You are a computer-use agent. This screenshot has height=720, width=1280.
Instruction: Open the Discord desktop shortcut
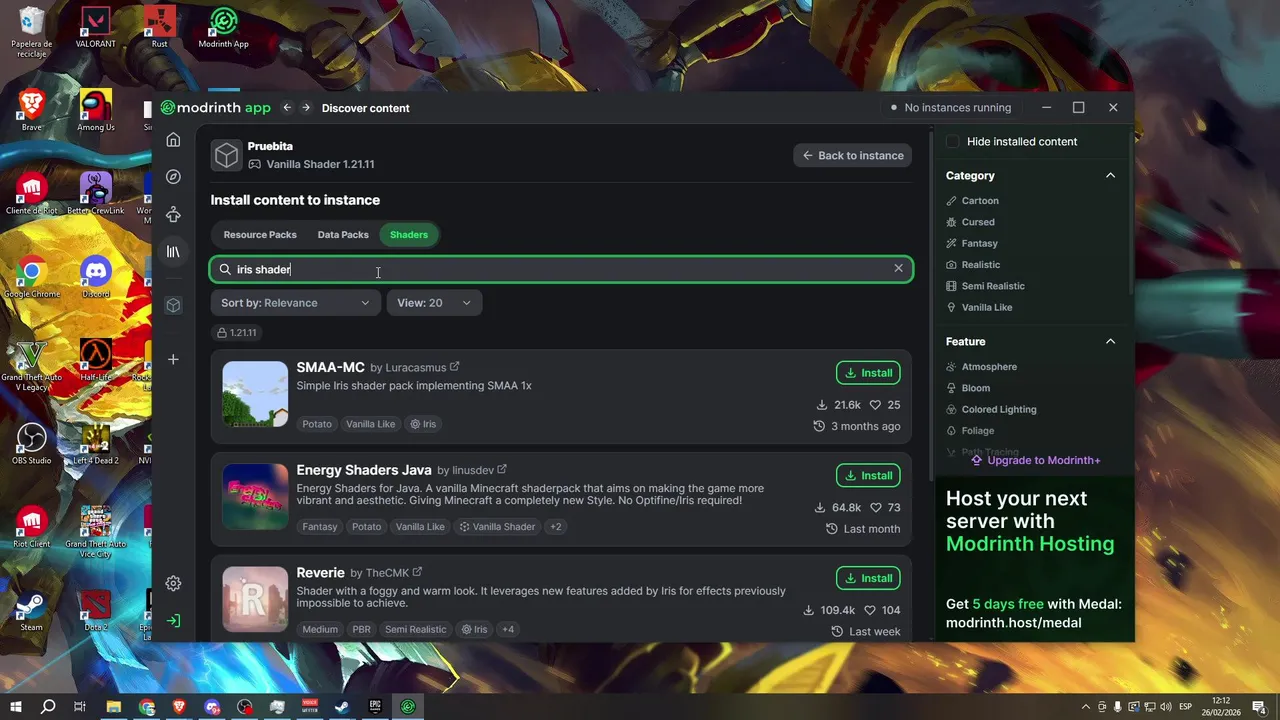(x=96, y=278)
